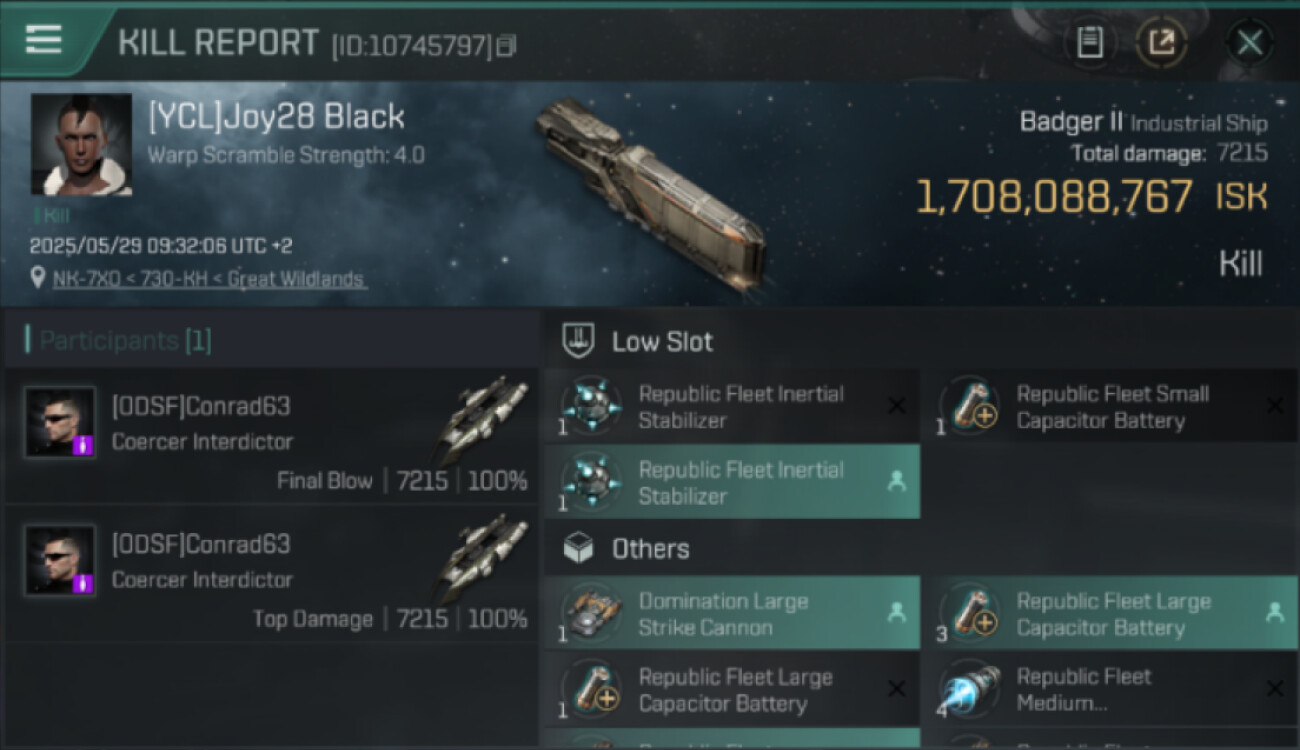The width and height of the screenshot is (1300, 750).
Task: Close the kill report window
Action: pos(1250,42)
